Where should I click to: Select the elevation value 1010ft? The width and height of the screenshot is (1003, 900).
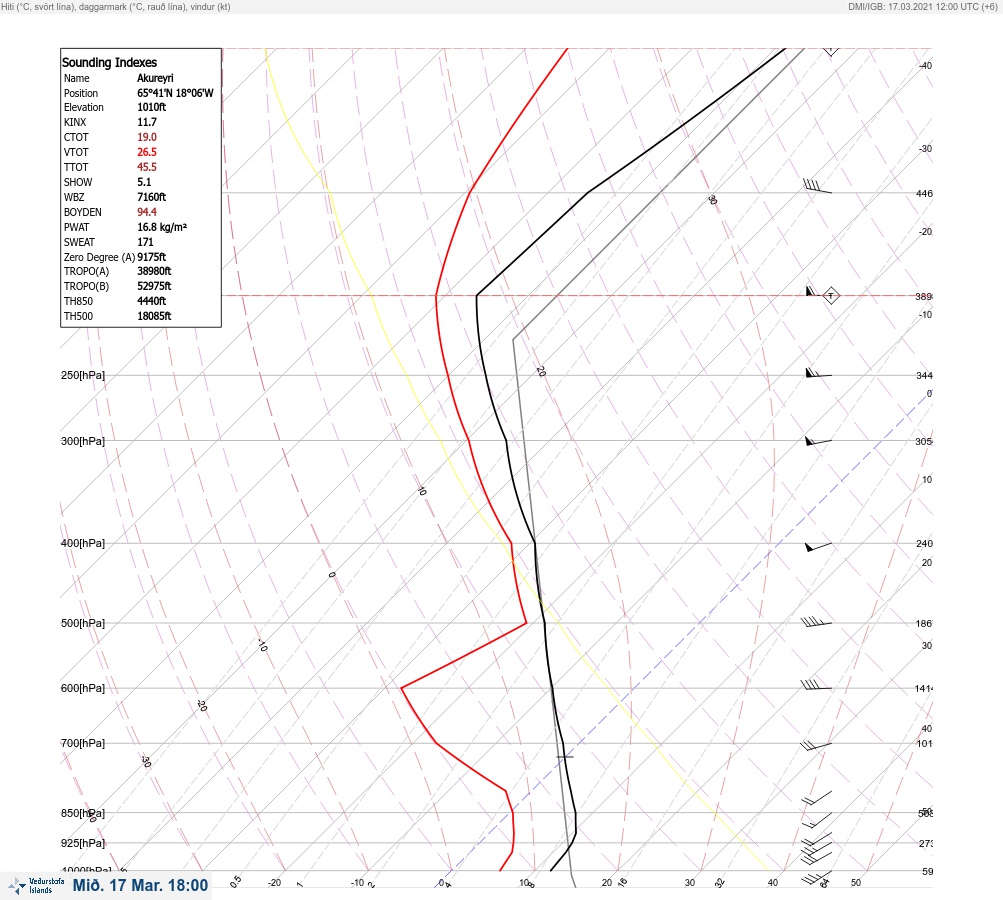click(x=152, y=107)
